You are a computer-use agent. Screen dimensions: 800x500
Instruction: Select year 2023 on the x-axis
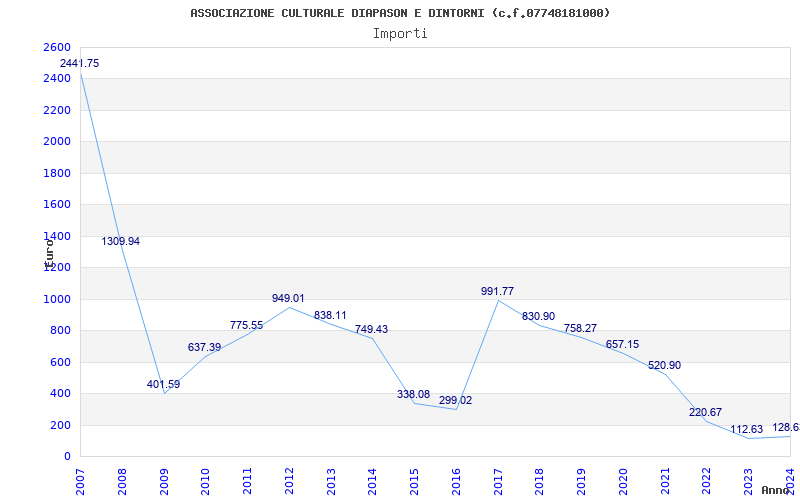point(748,482)
